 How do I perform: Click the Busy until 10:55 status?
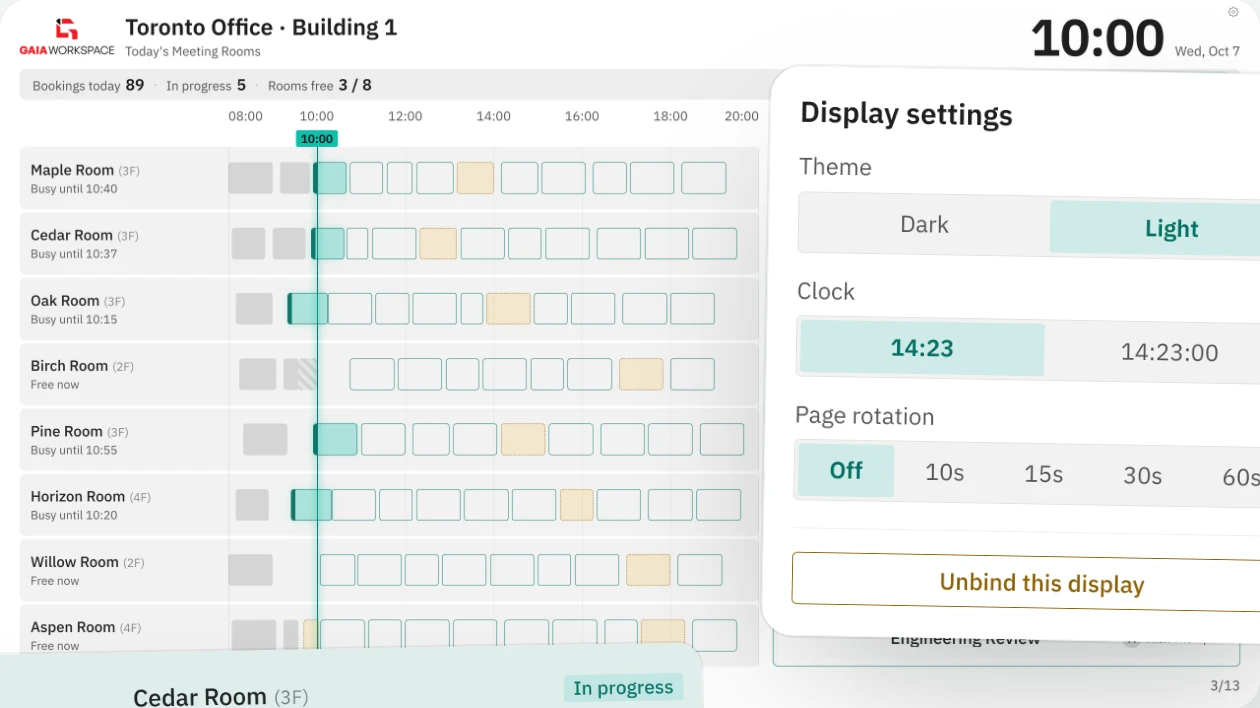pos(74,450)
